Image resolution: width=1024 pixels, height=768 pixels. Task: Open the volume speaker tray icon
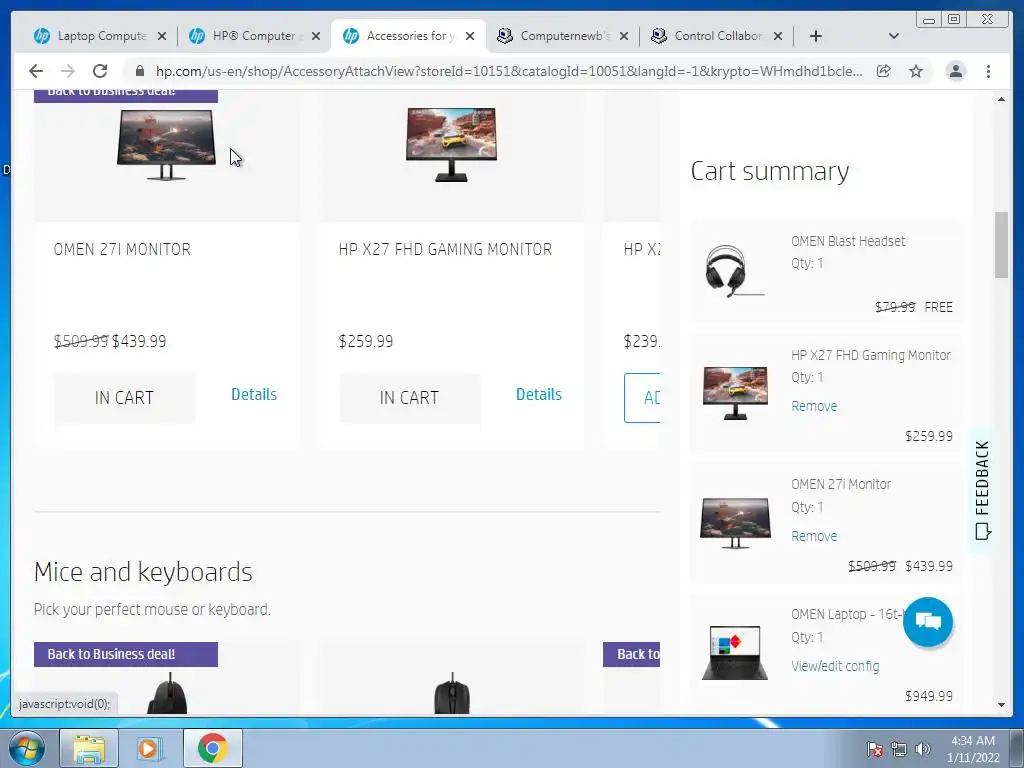pos(922,749)
